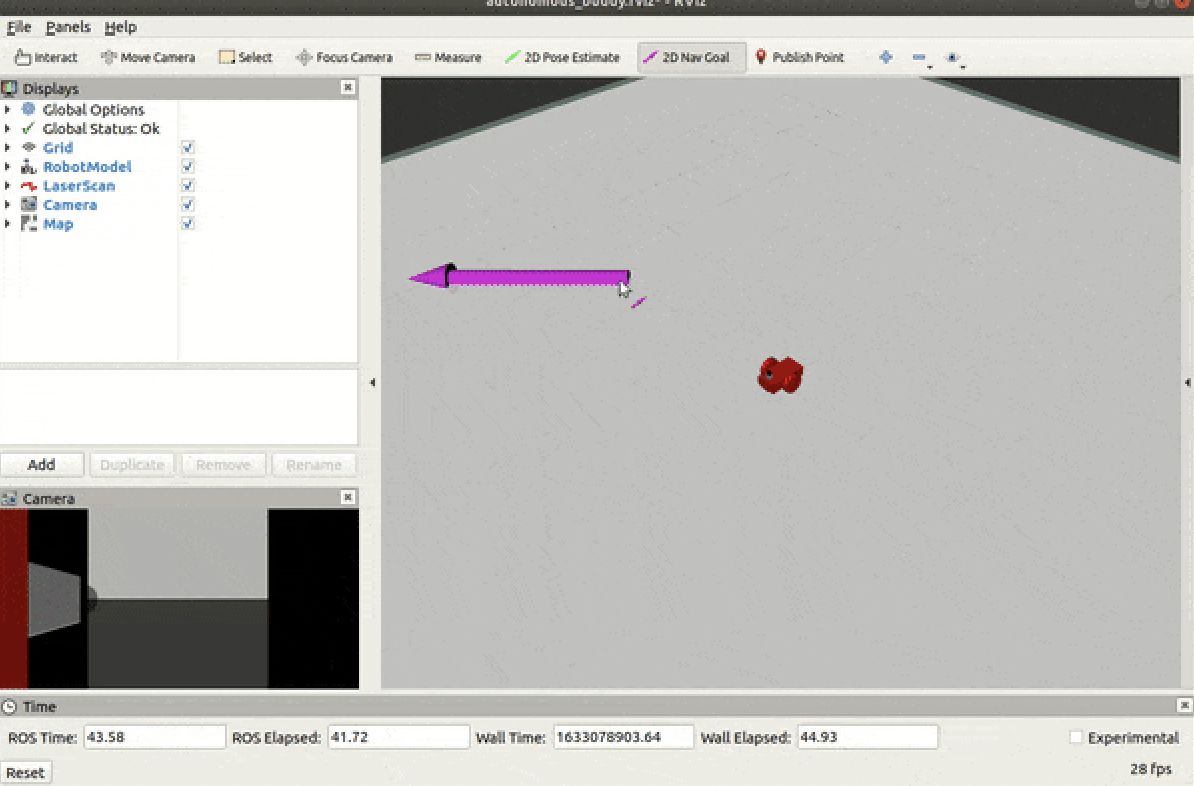The height and width of the screenshot is (786, 1194).
Task: Click the Remove button
Action: tap(223, 465)
